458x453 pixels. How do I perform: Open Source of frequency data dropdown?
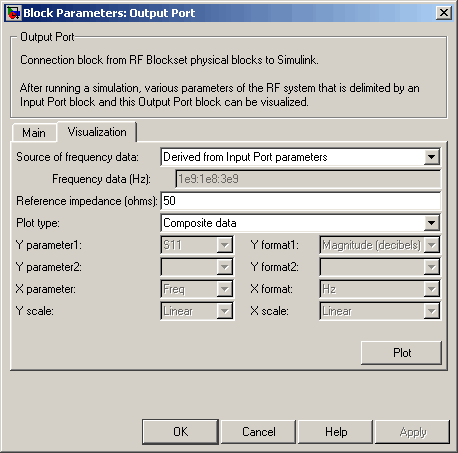[300, 157]
